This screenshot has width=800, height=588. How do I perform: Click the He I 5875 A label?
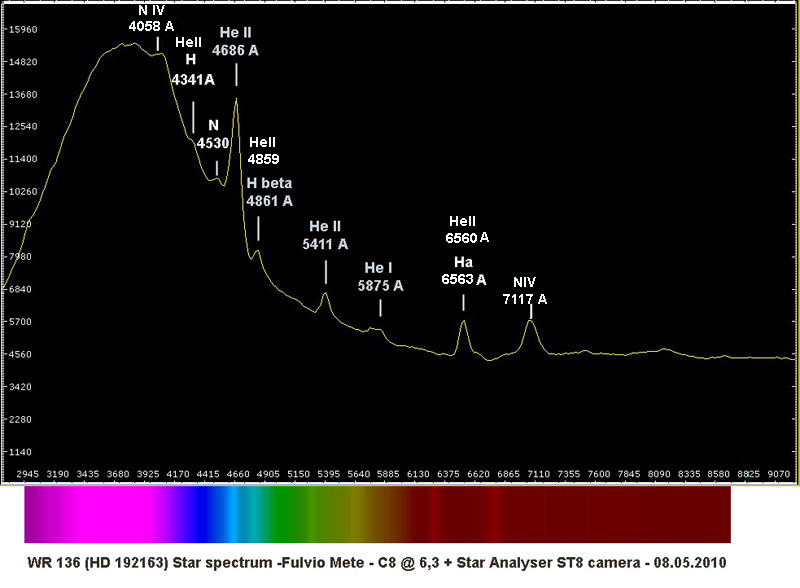380,277
